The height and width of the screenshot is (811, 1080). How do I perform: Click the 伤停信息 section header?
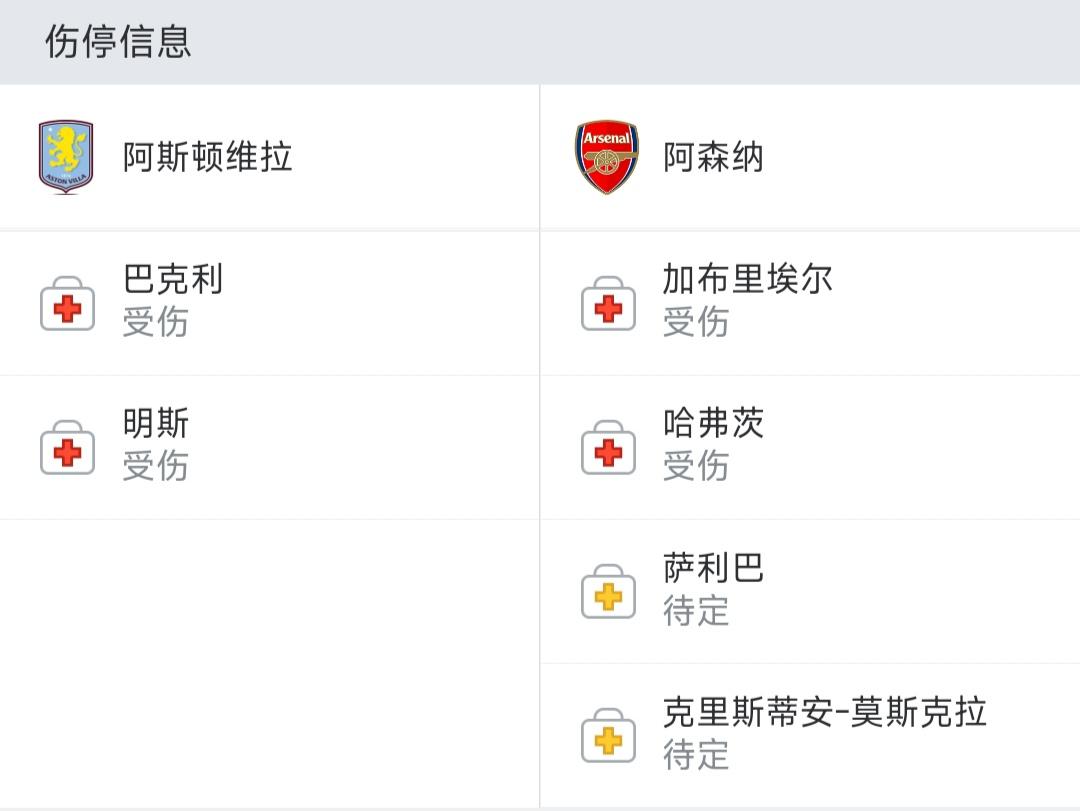(118, 42)
